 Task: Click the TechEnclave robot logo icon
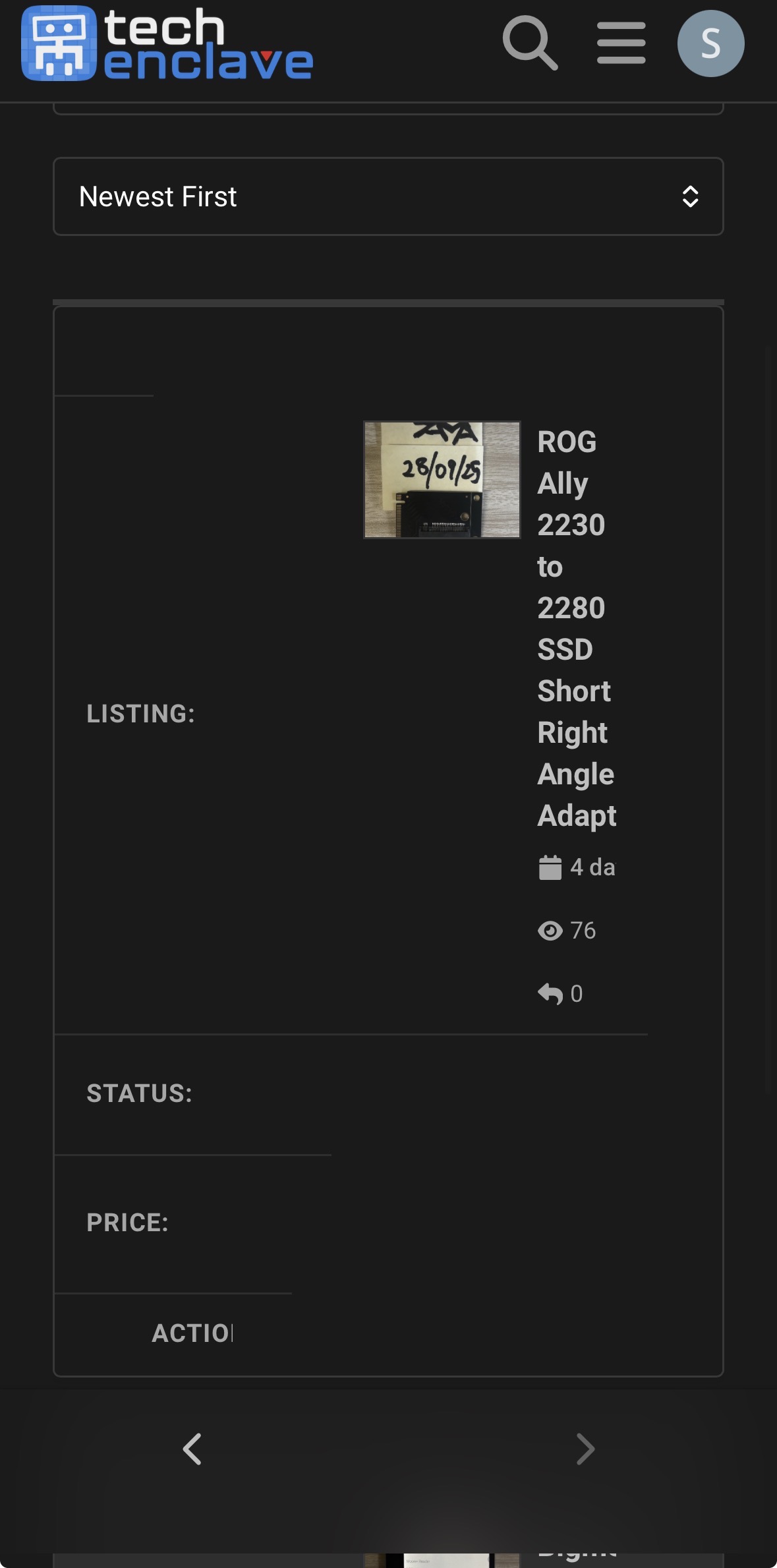click(59, 44)
